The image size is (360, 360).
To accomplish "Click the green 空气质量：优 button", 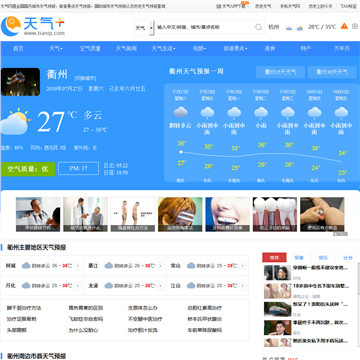I will (28, 169).
